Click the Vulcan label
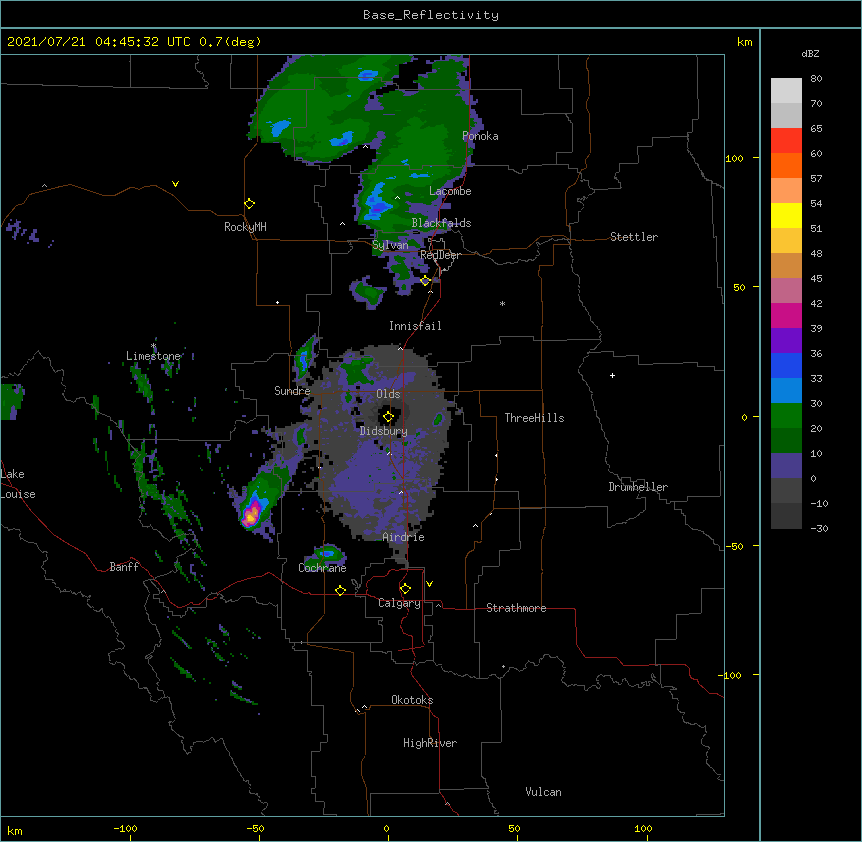The image size is (862, 842). (543, 792)
